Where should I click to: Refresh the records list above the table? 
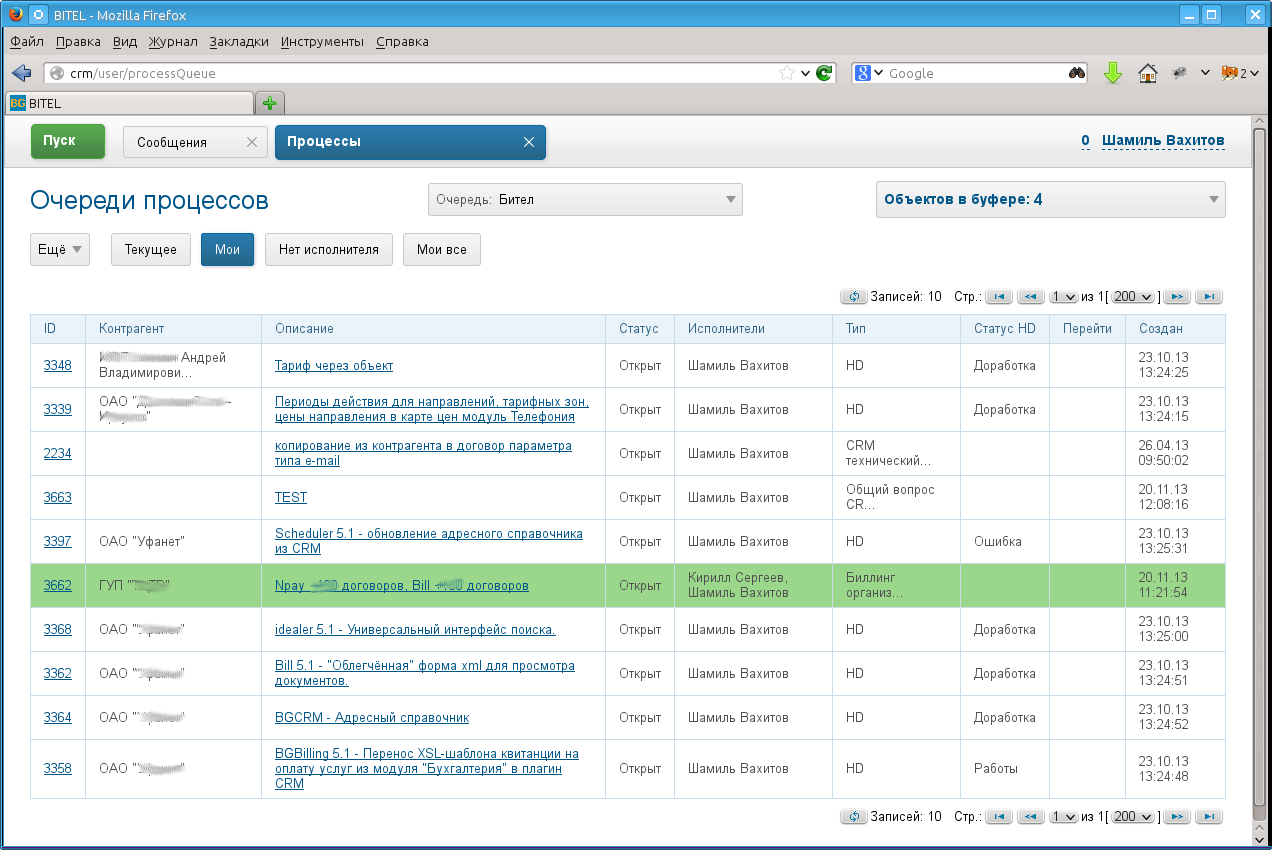(x=854, y=297)
